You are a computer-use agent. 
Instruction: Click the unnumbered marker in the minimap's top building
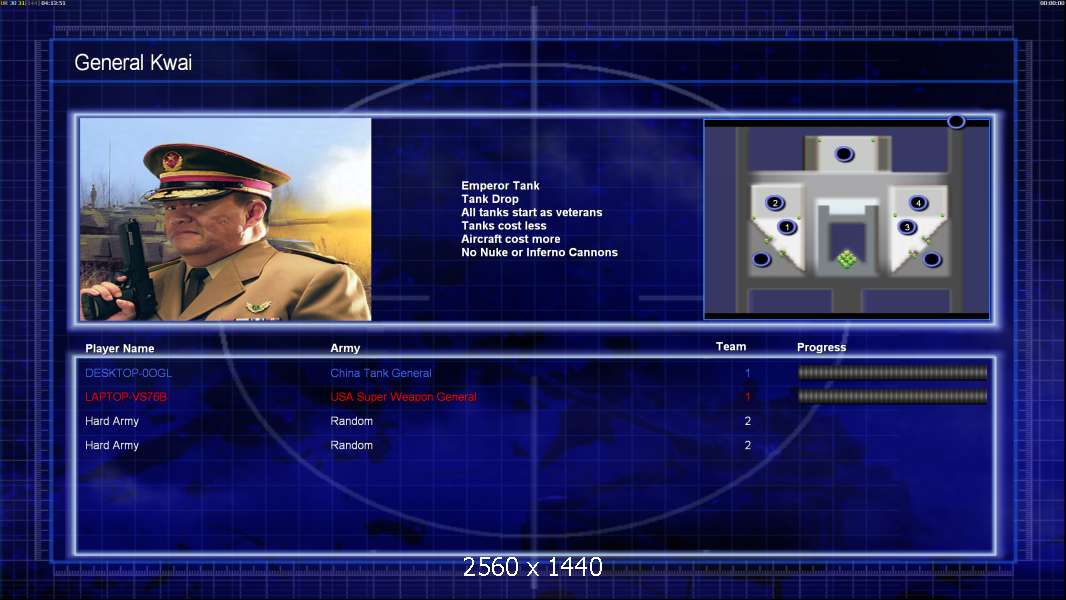844,154
